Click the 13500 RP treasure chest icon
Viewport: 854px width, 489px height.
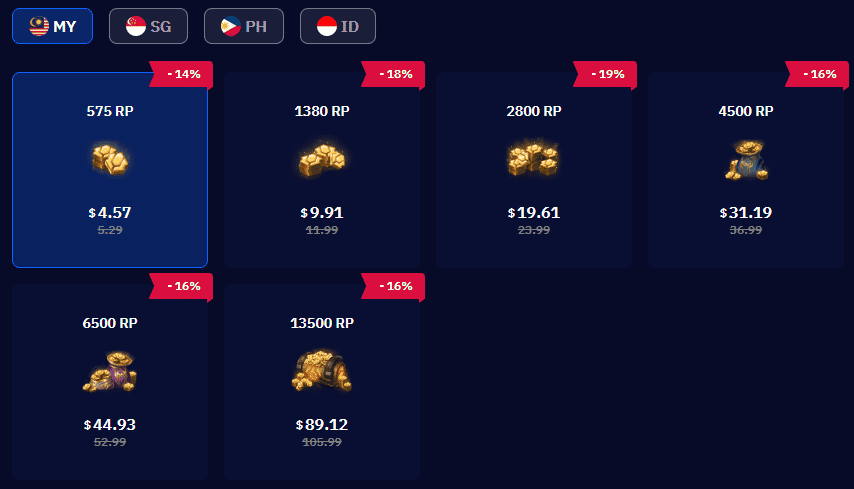coord(322,371)
